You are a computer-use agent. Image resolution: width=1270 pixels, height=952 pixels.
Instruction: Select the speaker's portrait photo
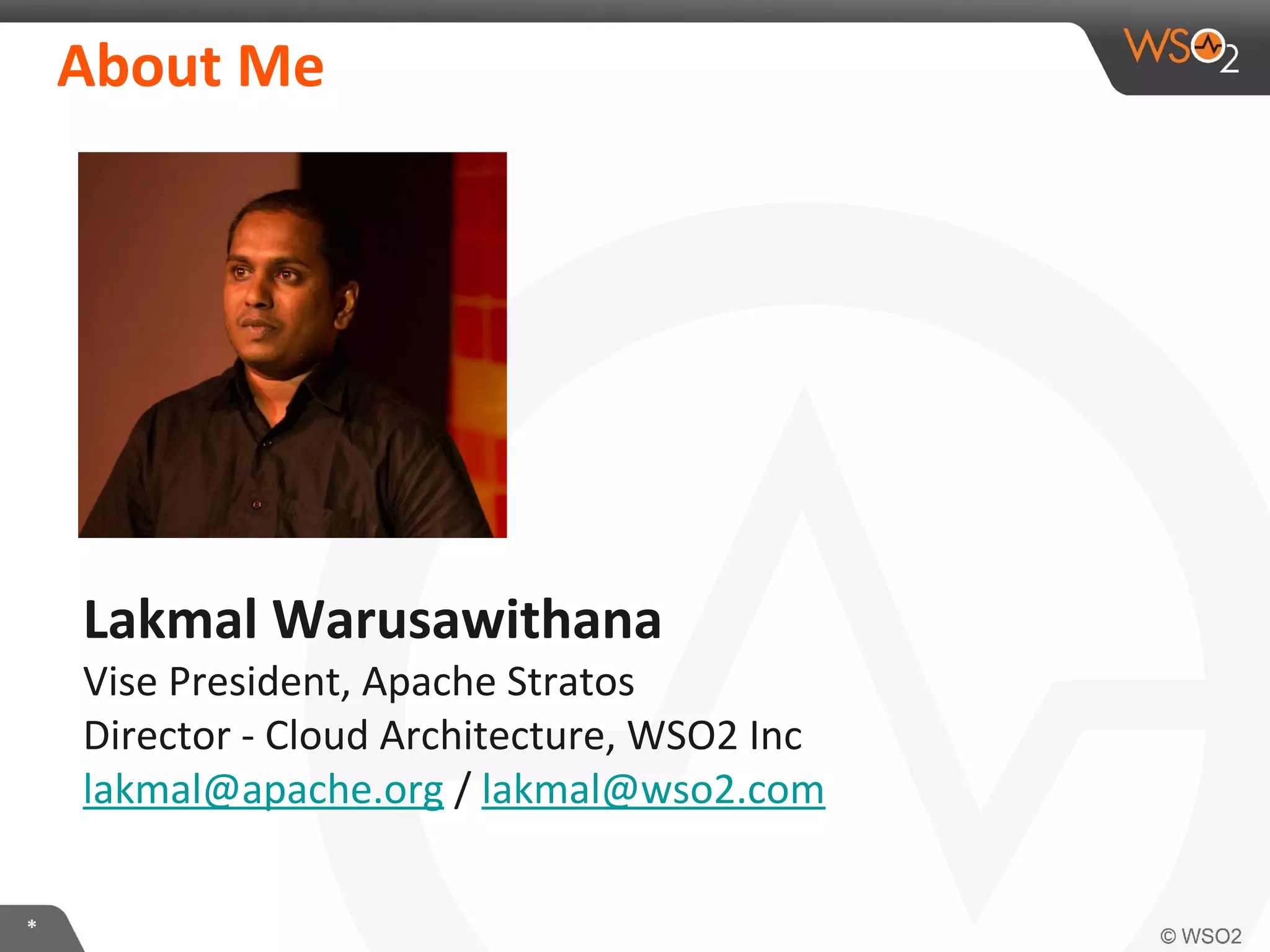point(292,345)
